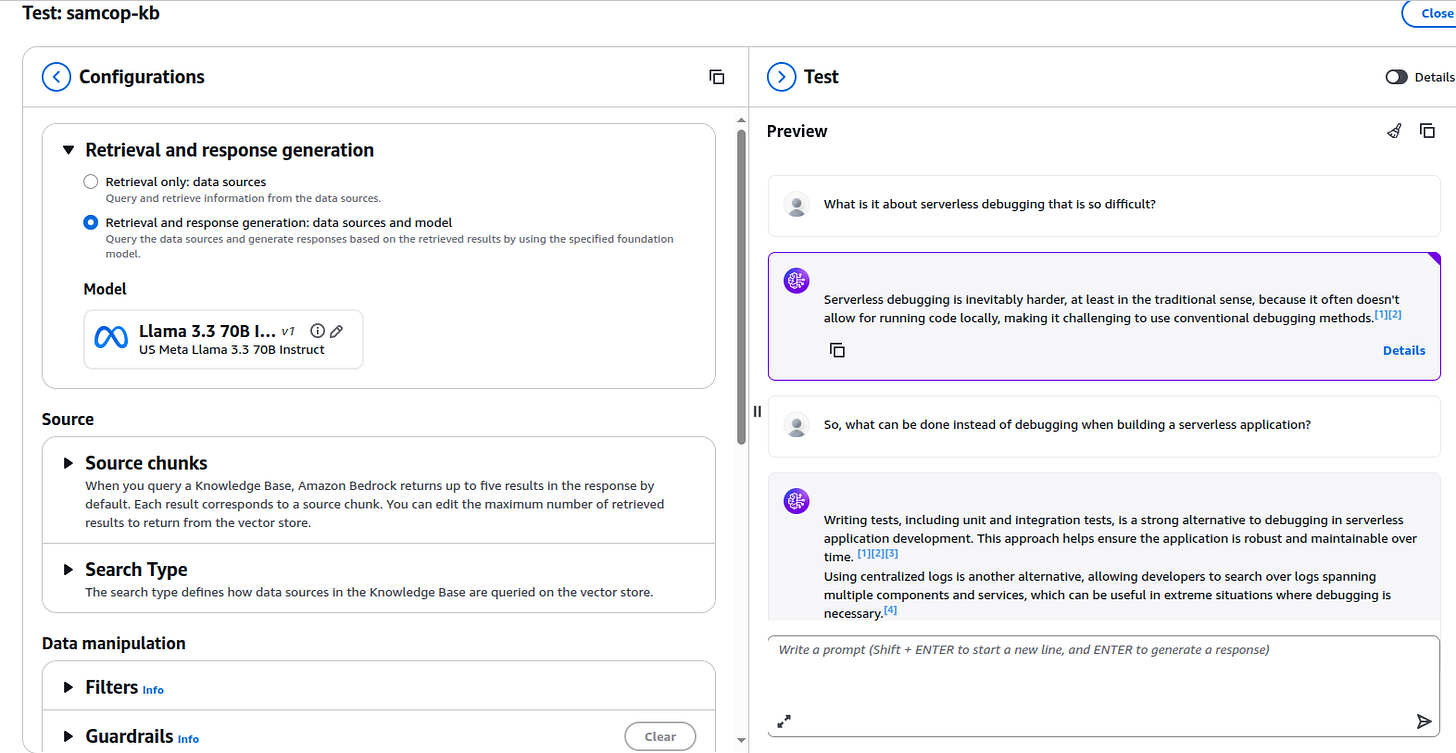The image size is (1456, 753).
Task: Click the Clear button in Guardrails
Action: [x=660, y=736]
